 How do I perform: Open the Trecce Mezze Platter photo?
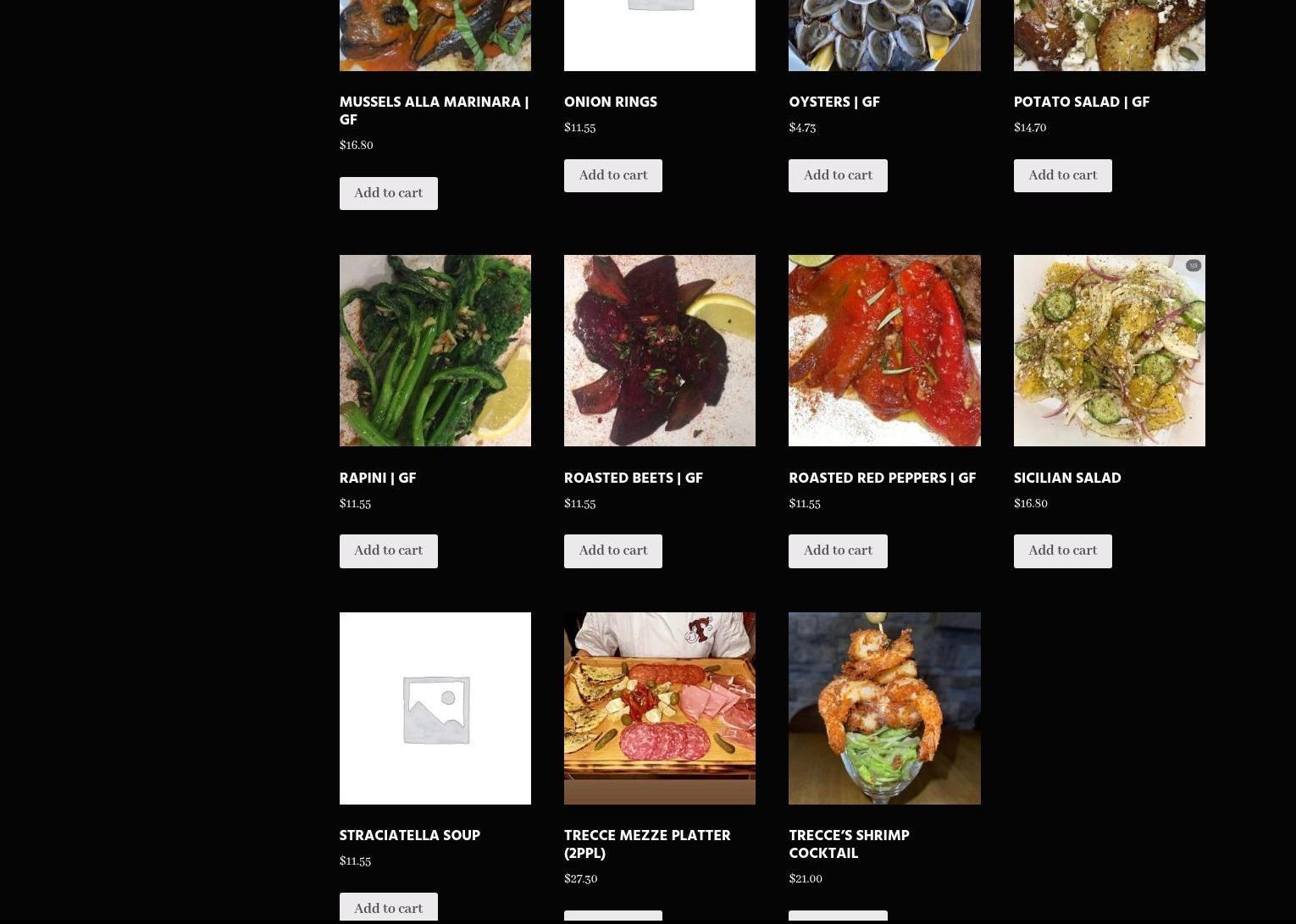pyautogui.click(x=660, y=708)
